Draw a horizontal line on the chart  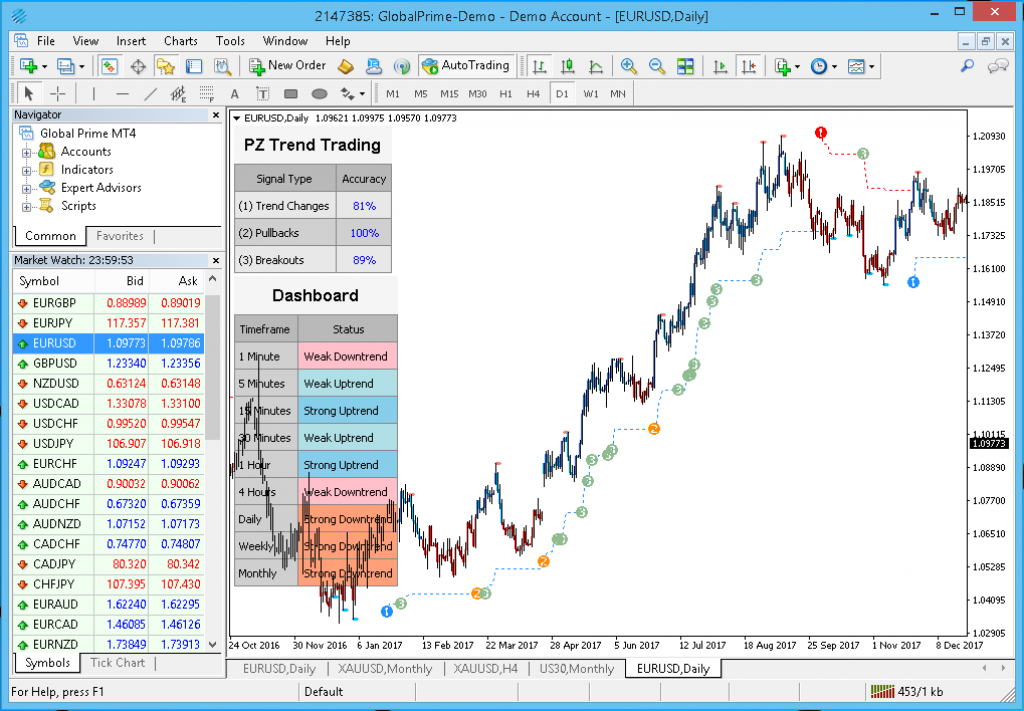click(x=121, y=93)
